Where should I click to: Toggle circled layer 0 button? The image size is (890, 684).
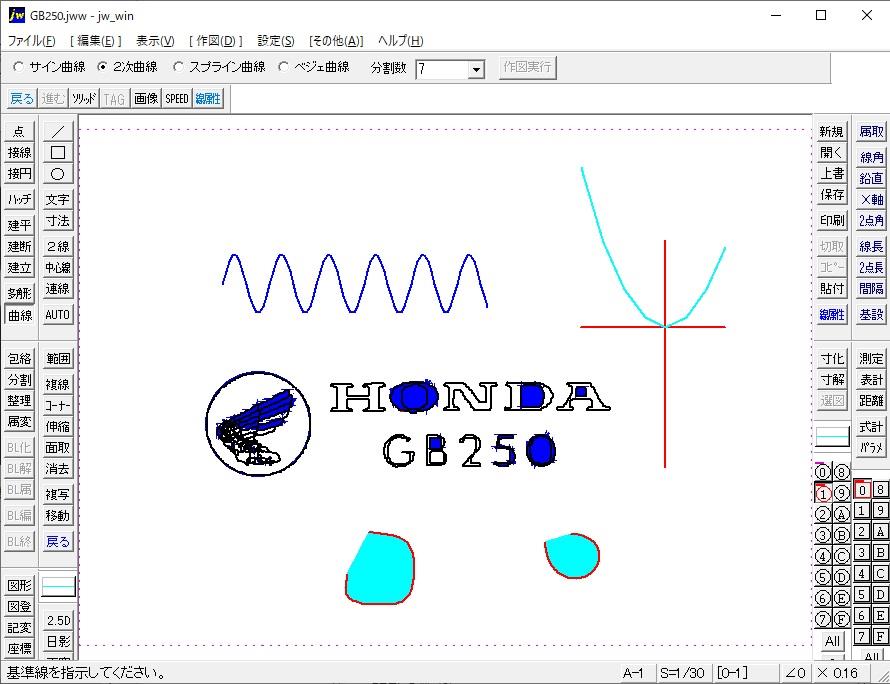(822, 472)
